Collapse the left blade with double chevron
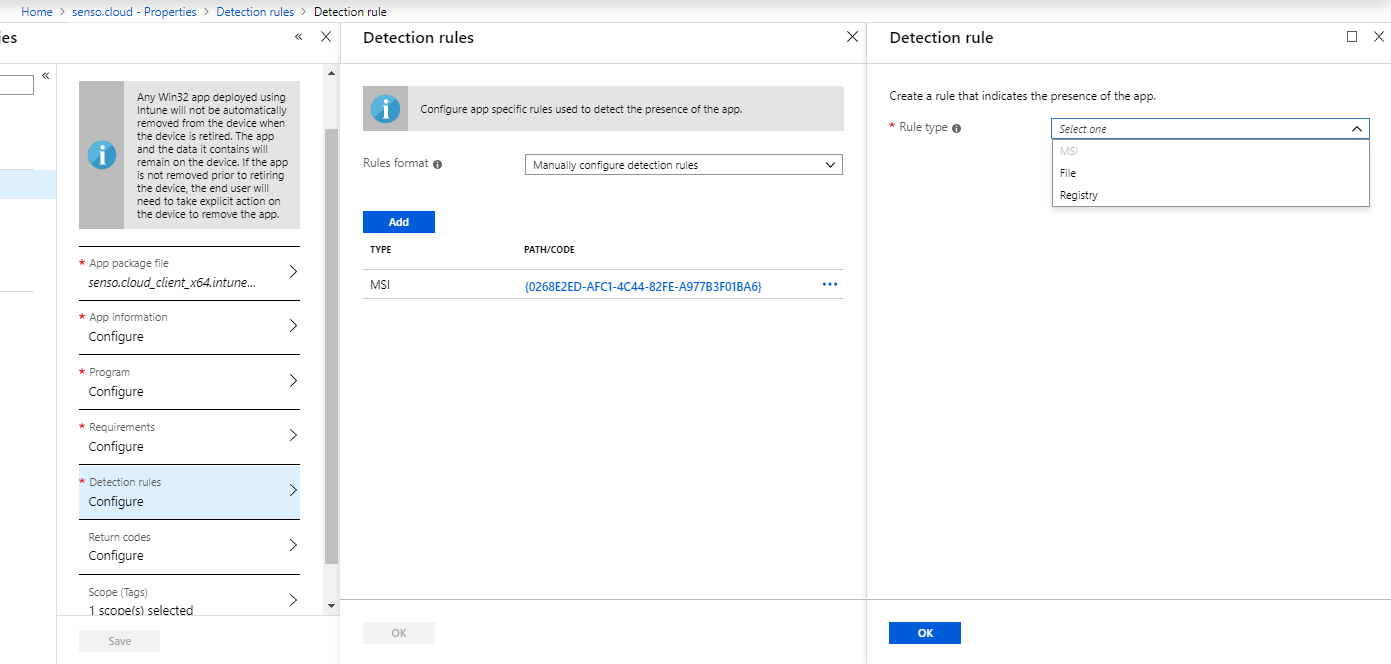Image resolution: width=1391 pixels, height=664 pixels. click(x=298, y=37)
